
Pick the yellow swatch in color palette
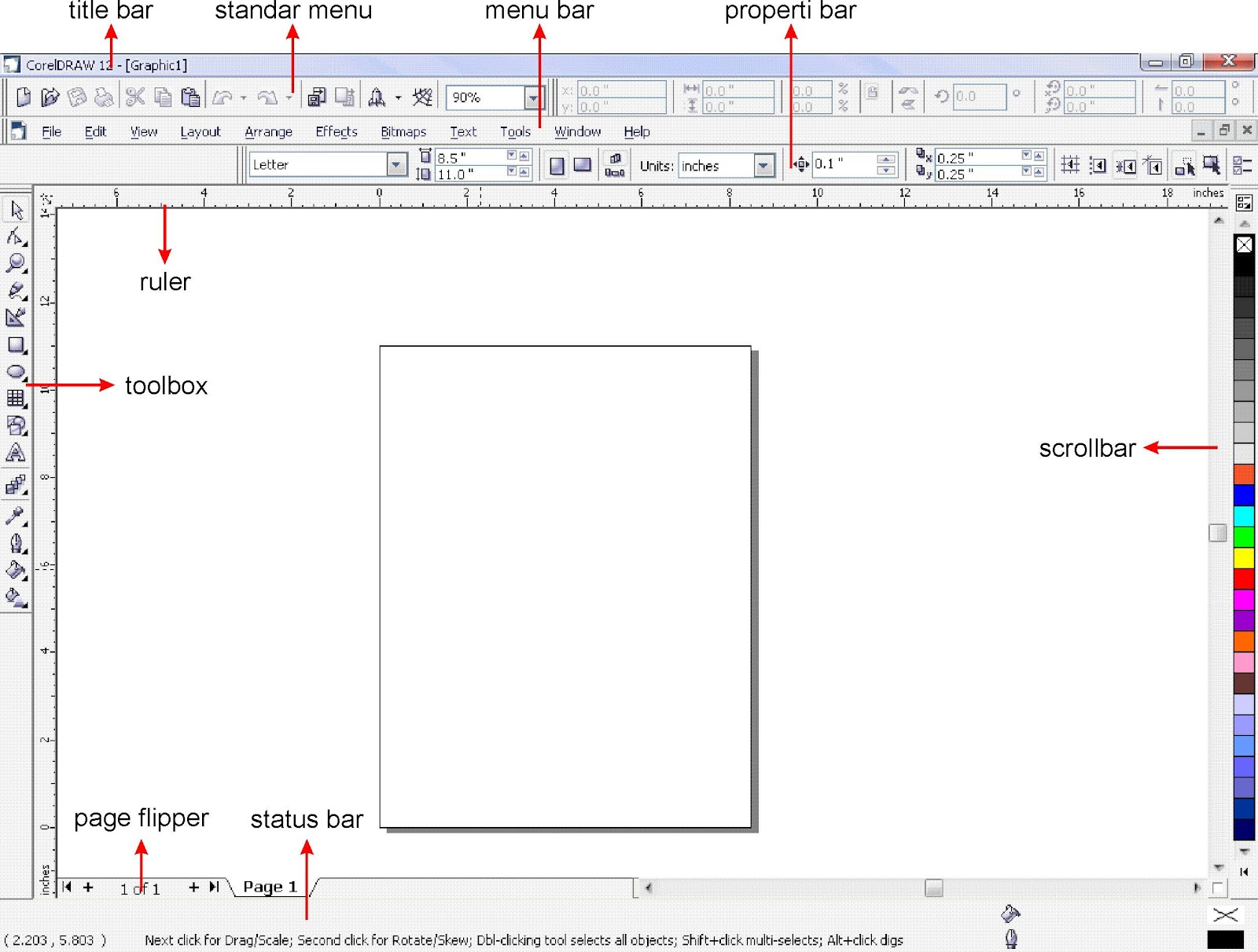click(1244, 557)
